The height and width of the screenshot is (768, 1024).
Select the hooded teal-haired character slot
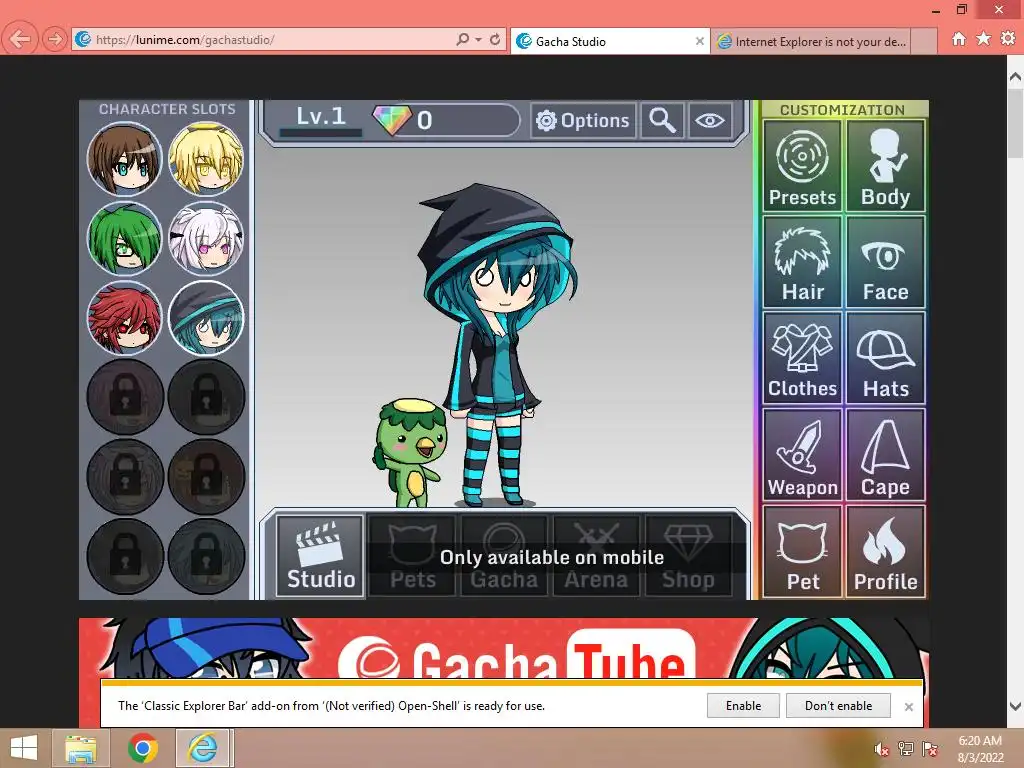[206, 318]
